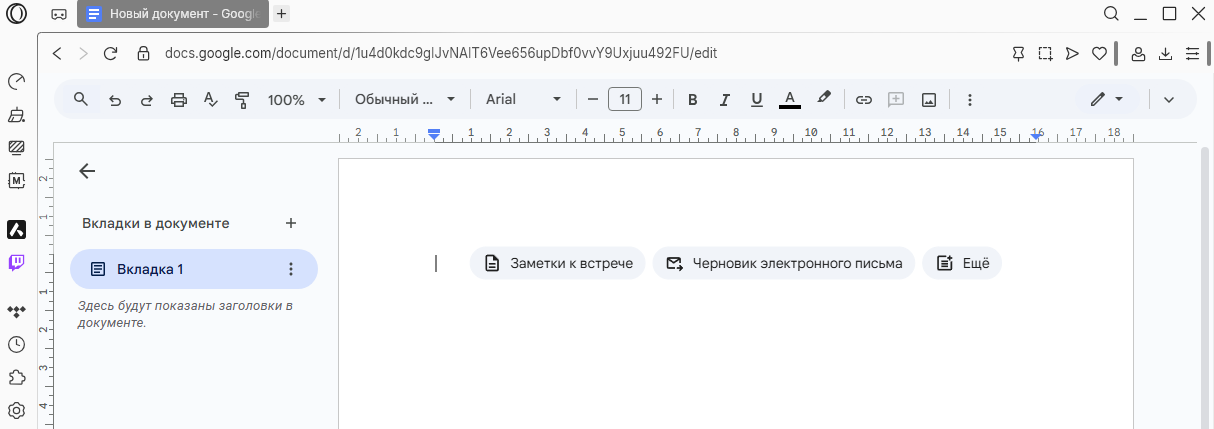
Task: Open Extensions puzzle icon in Opera sidebar
Action: tap(16, 378)
